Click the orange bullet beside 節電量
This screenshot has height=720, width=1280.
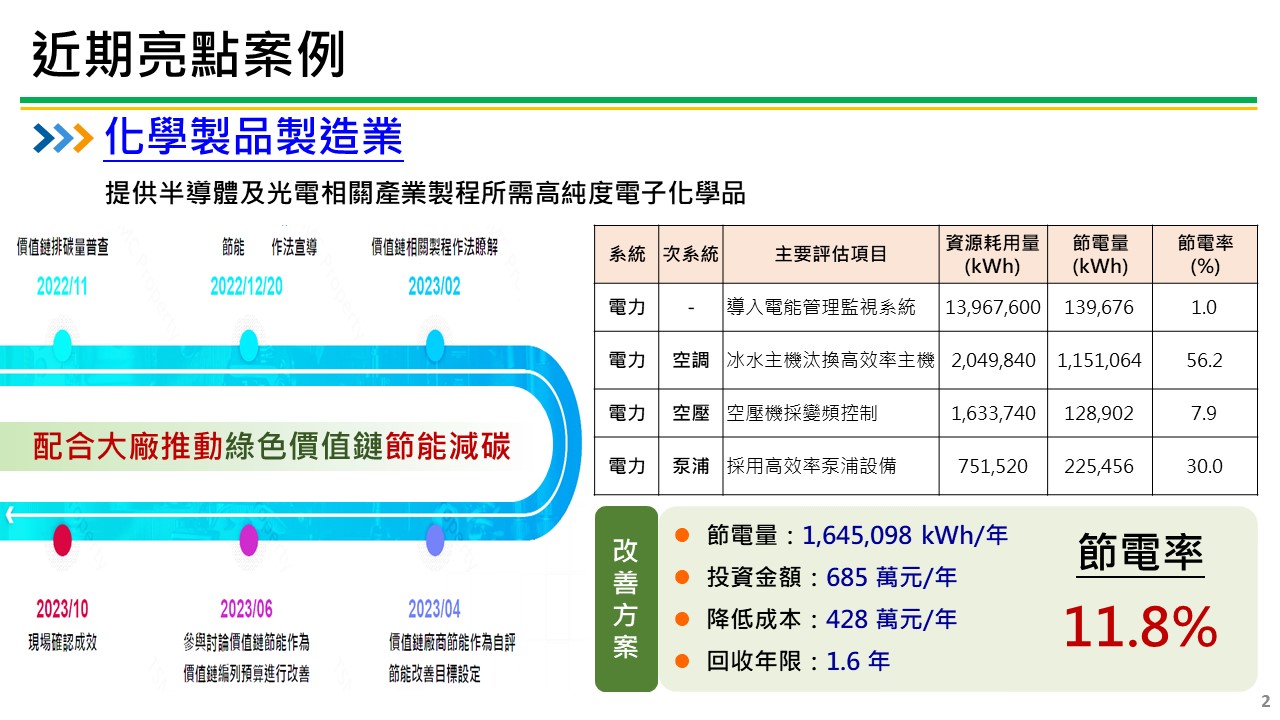pyautogui.click(x=685, y=535)
